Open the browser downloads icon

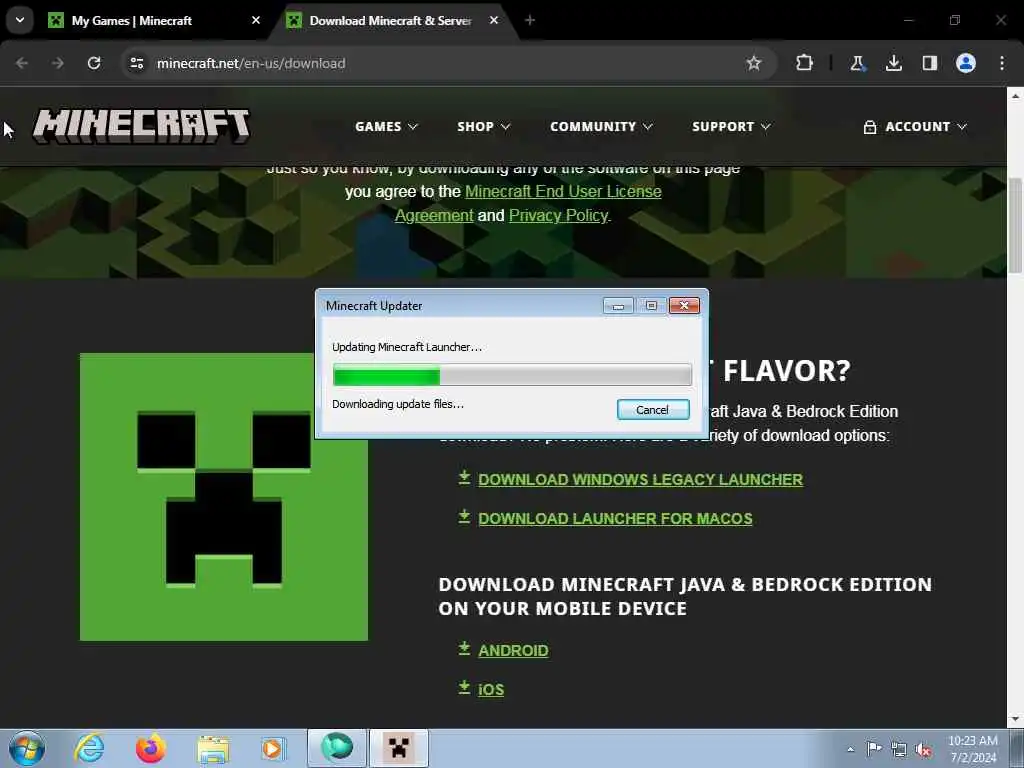coord(893,63)
